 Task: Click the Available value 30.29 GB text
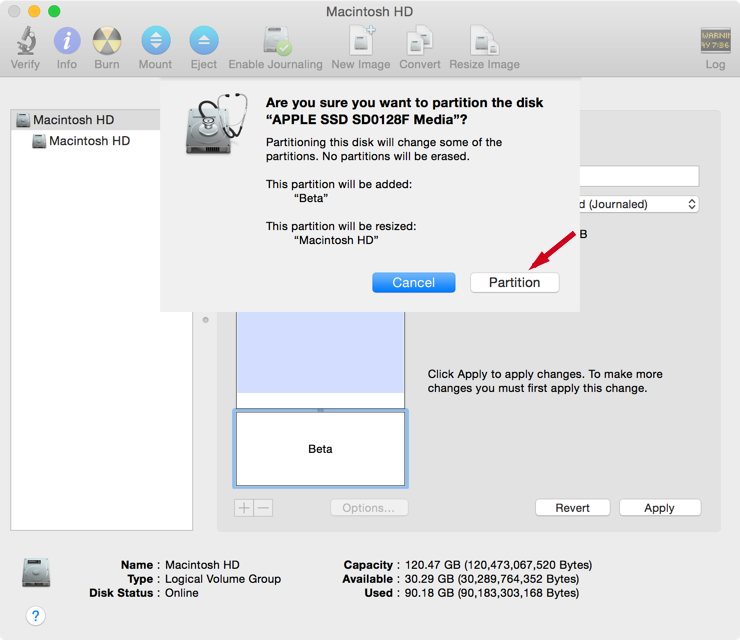pos(492,579)
